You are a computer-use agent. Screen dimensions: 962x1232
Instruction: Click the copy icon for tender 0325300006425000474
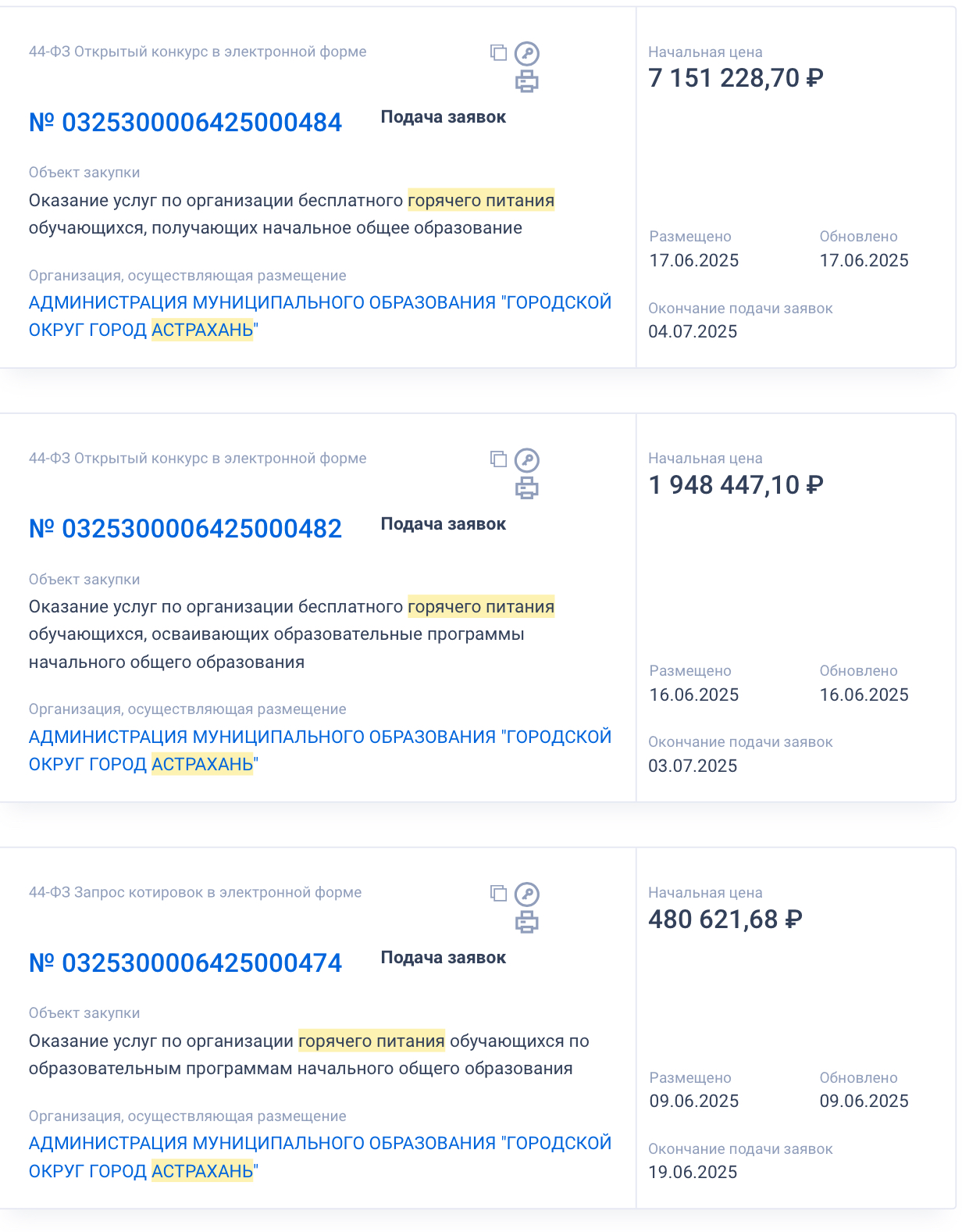(x=498, y=893)
